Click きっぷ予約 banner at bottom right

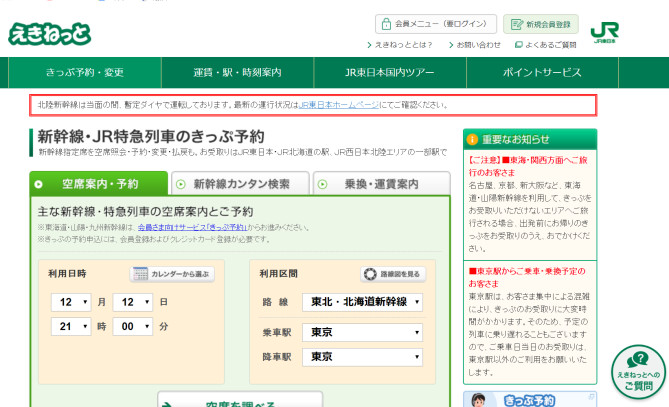[530, 399]
